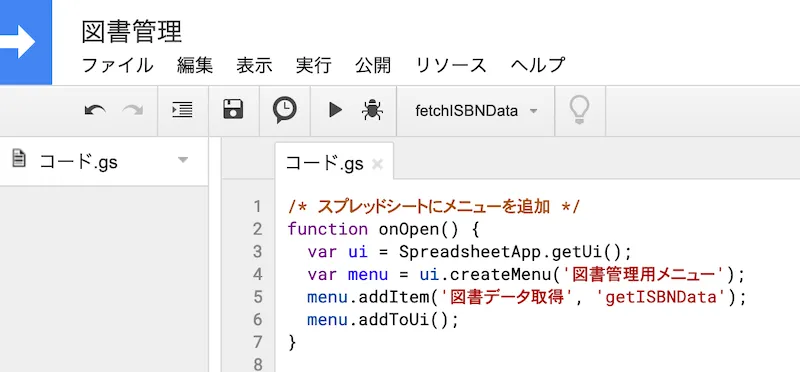Click line number 7 in the gutter
800x372 pixels.
pos(257,342)
